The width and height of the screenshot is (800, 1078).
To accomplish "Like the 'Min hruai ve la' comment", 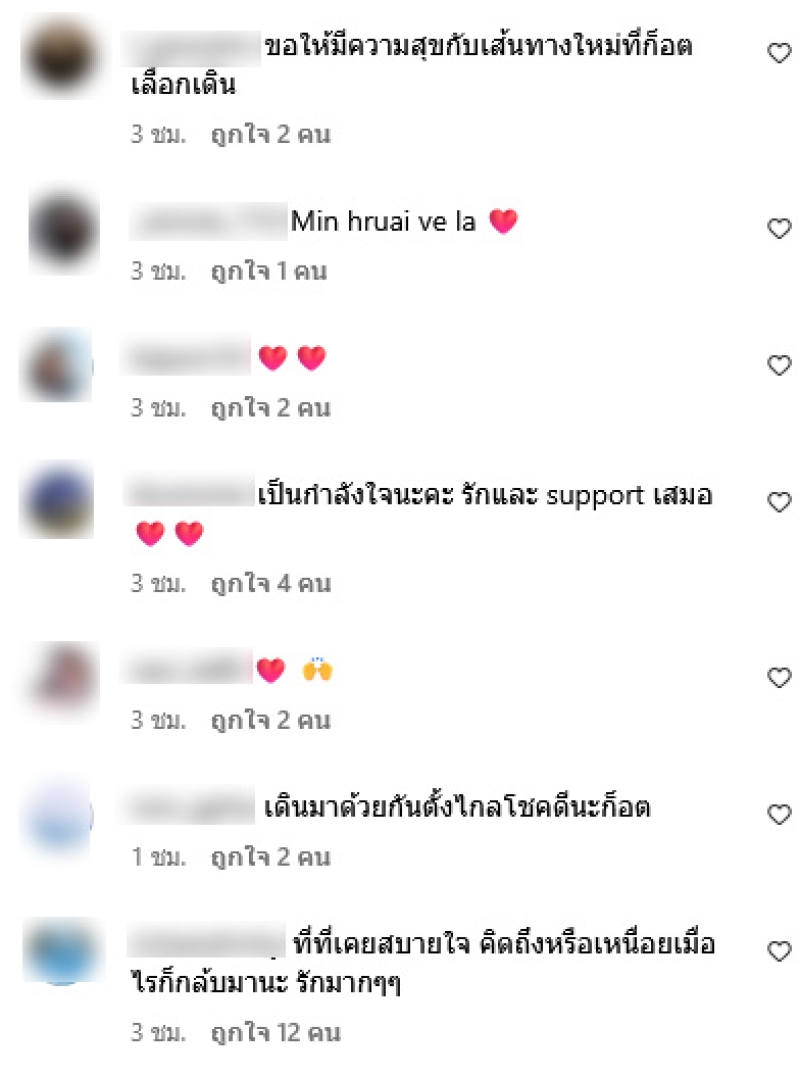I will click(x=779, y=228).
